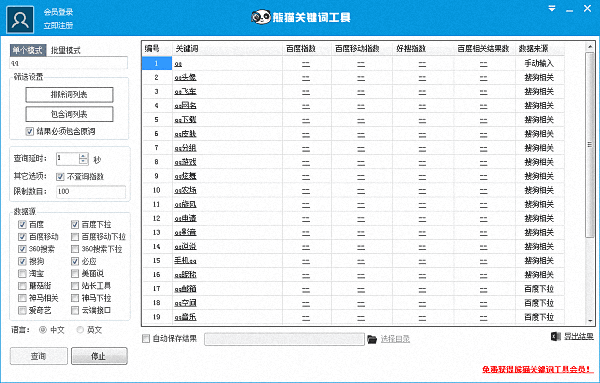Switch to the 单个模式 tab
The width and height of the screenshot is (600, 383).
tap(28, 50)
